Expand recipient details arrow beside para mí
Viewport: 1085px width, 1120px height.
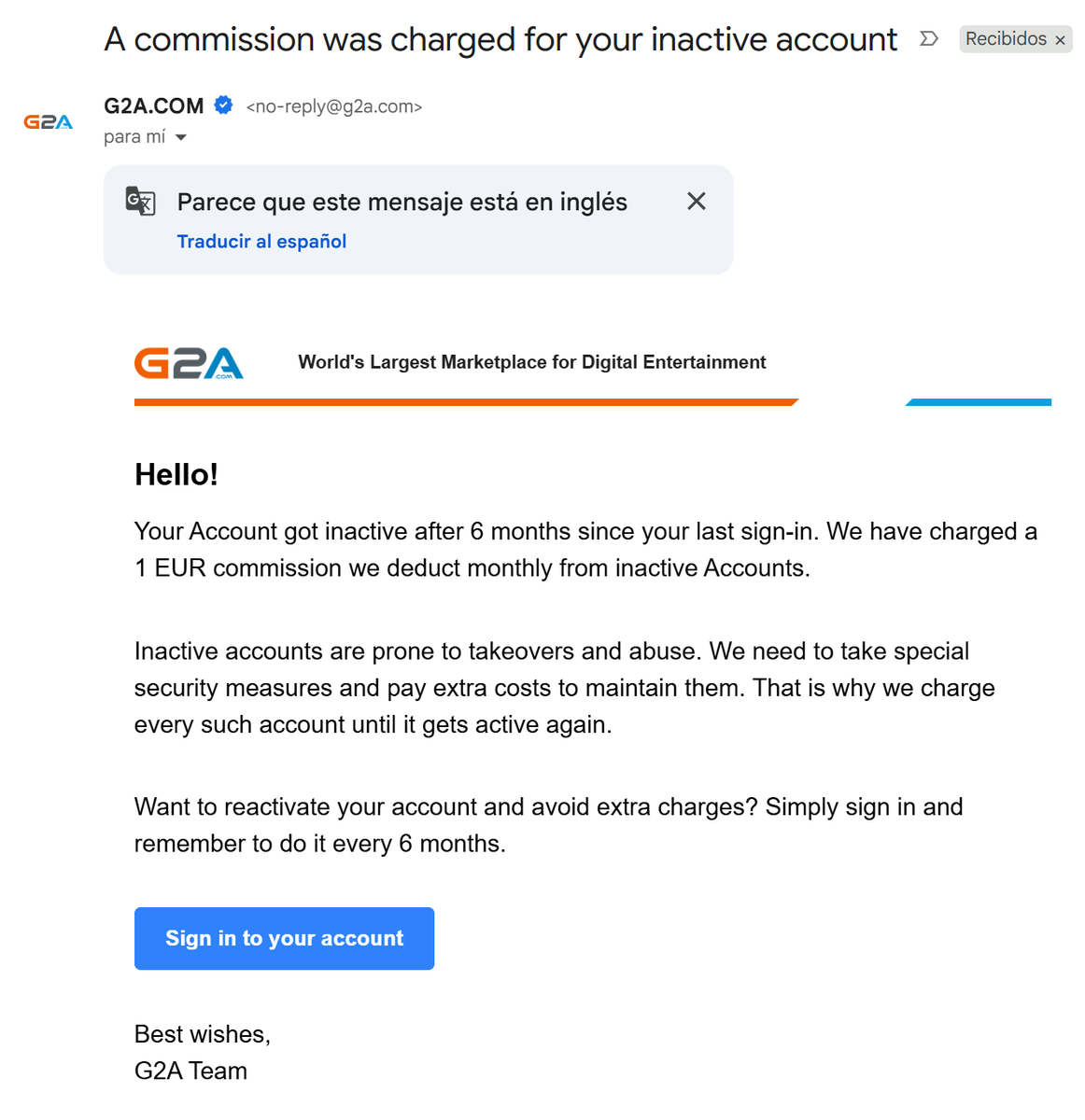(x=181, y=138)
